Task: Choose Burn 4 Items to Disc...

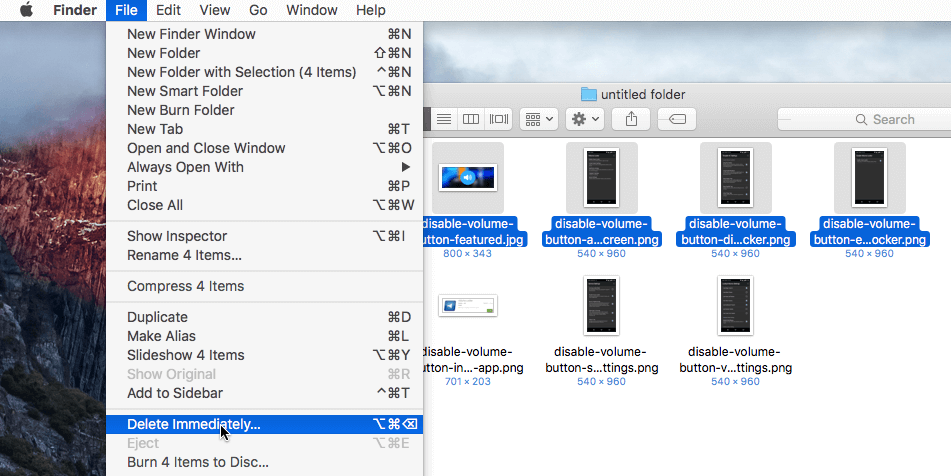Action: tap(264, 462)
